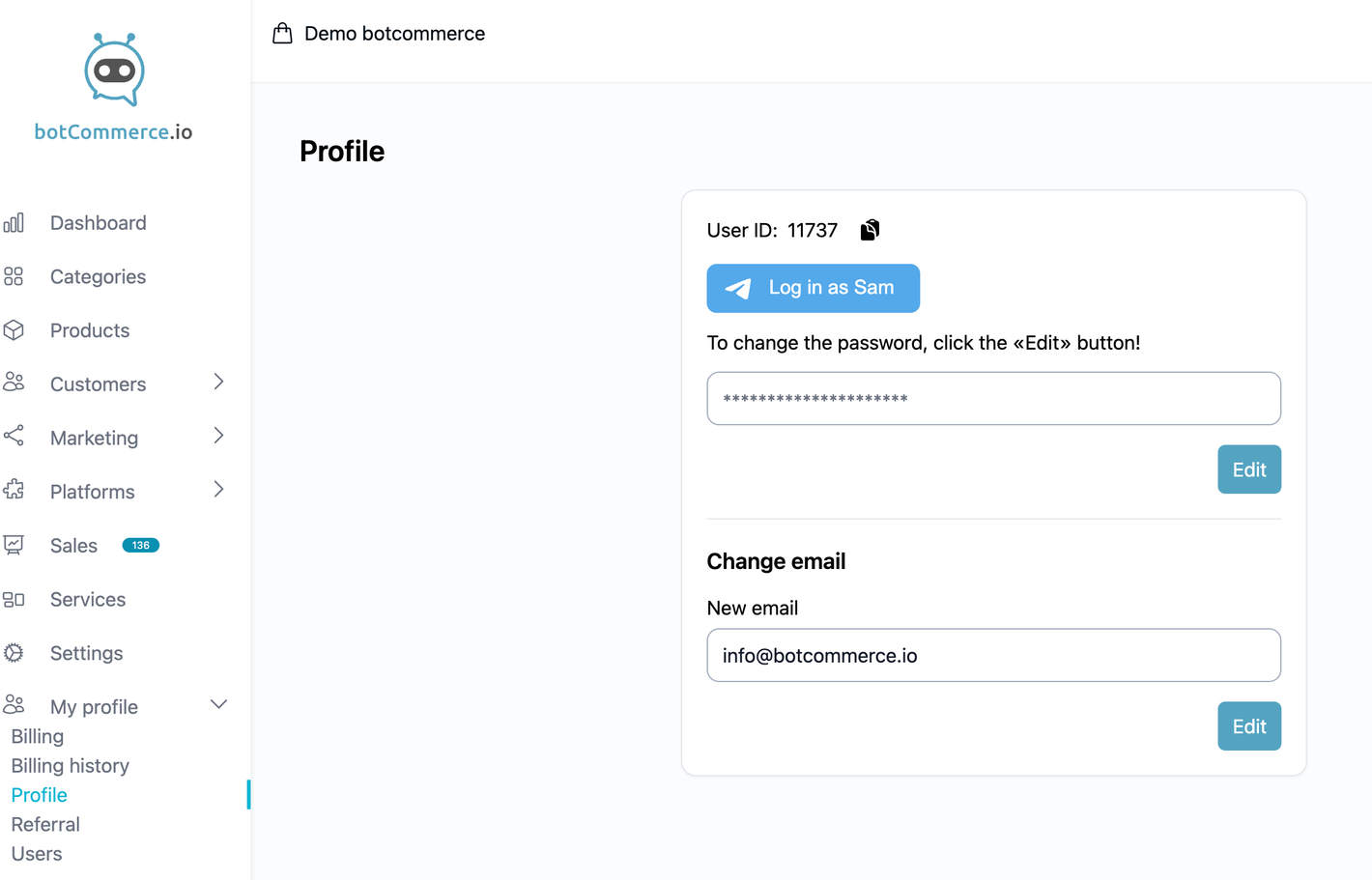Click the Log in as Sam button
The width and height of the screenshot is (1372, 880).
813,288
